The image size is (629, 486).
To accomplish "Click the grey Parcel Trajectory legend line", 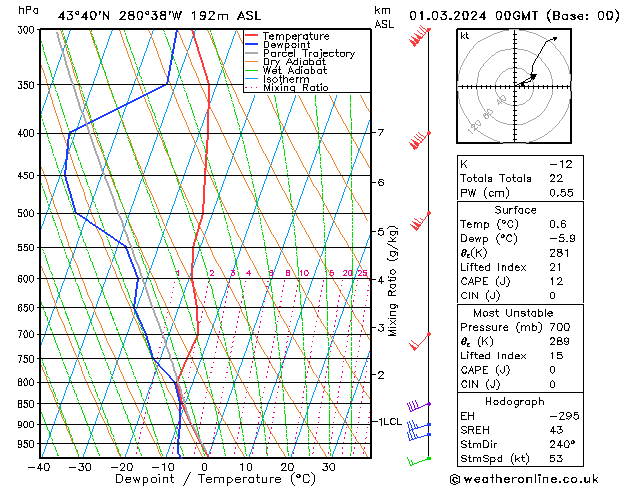I will (x=252, y=53).
